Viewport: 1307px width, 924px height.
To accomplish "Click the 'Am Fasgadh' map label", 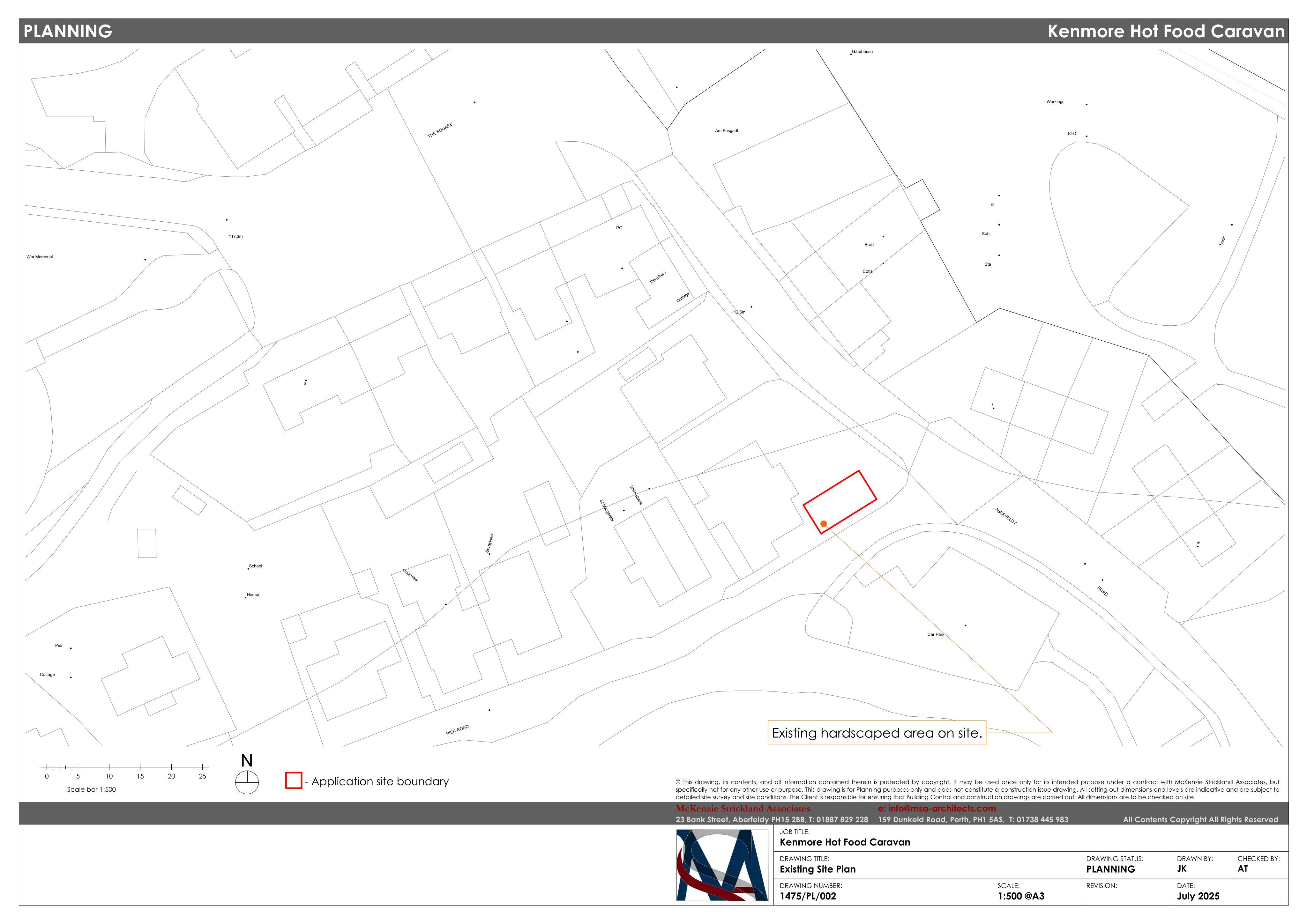I will (727, 131).
